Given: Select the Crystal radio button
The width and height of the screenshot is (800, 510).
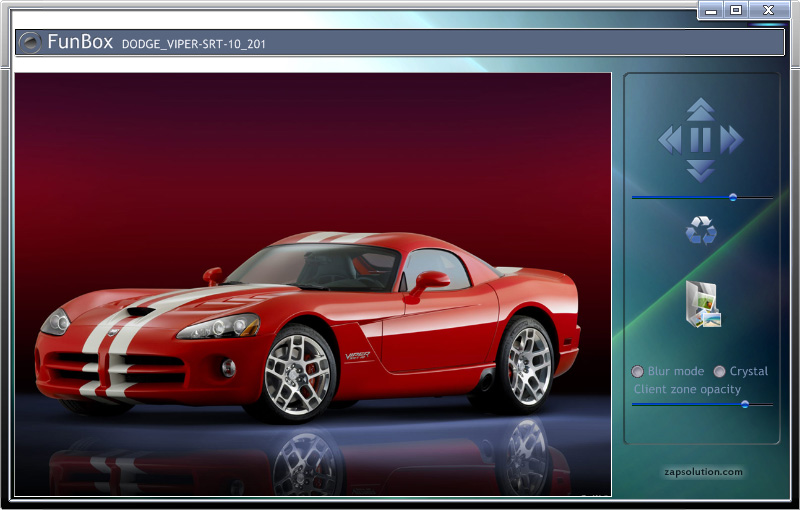Looking at the screenshot, I should pos(719,371).
